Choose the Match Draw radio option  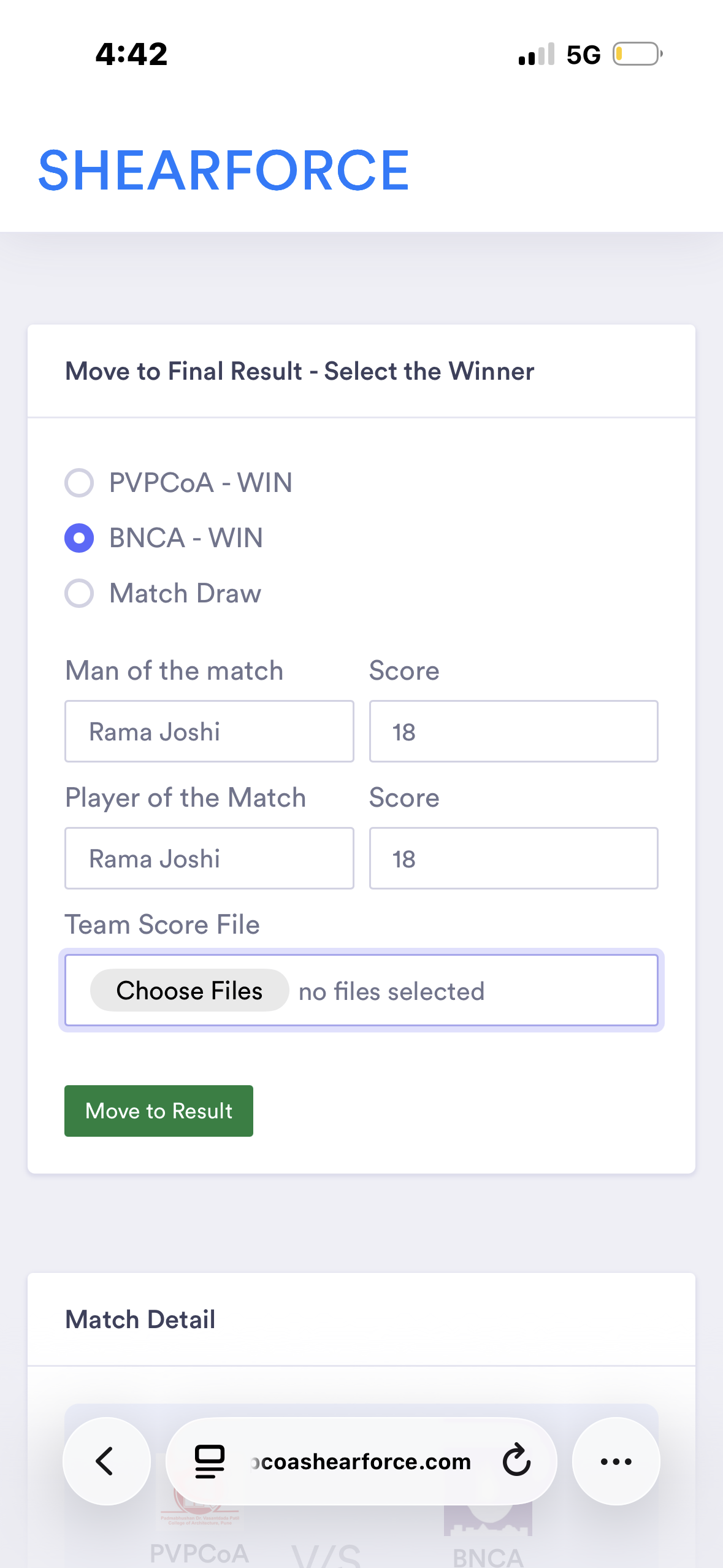tap(79, 593)
